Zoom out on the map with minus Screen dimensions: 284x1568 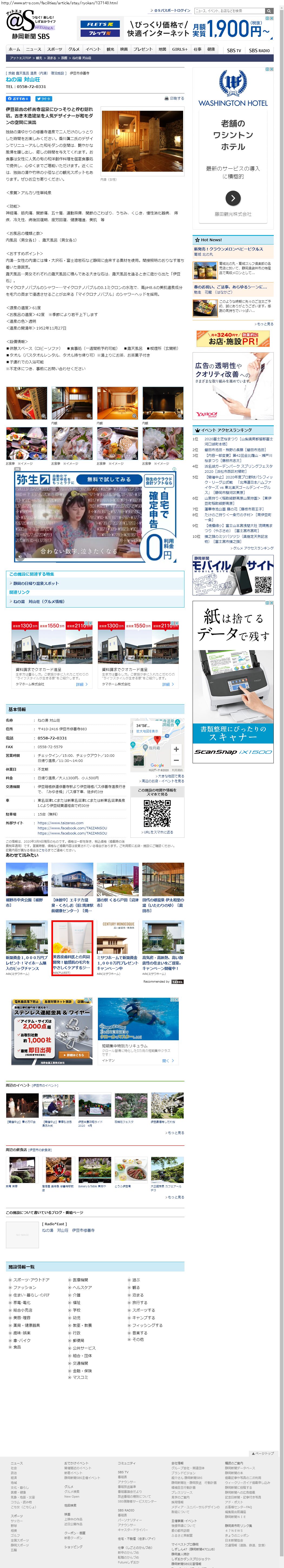(176, 760)
